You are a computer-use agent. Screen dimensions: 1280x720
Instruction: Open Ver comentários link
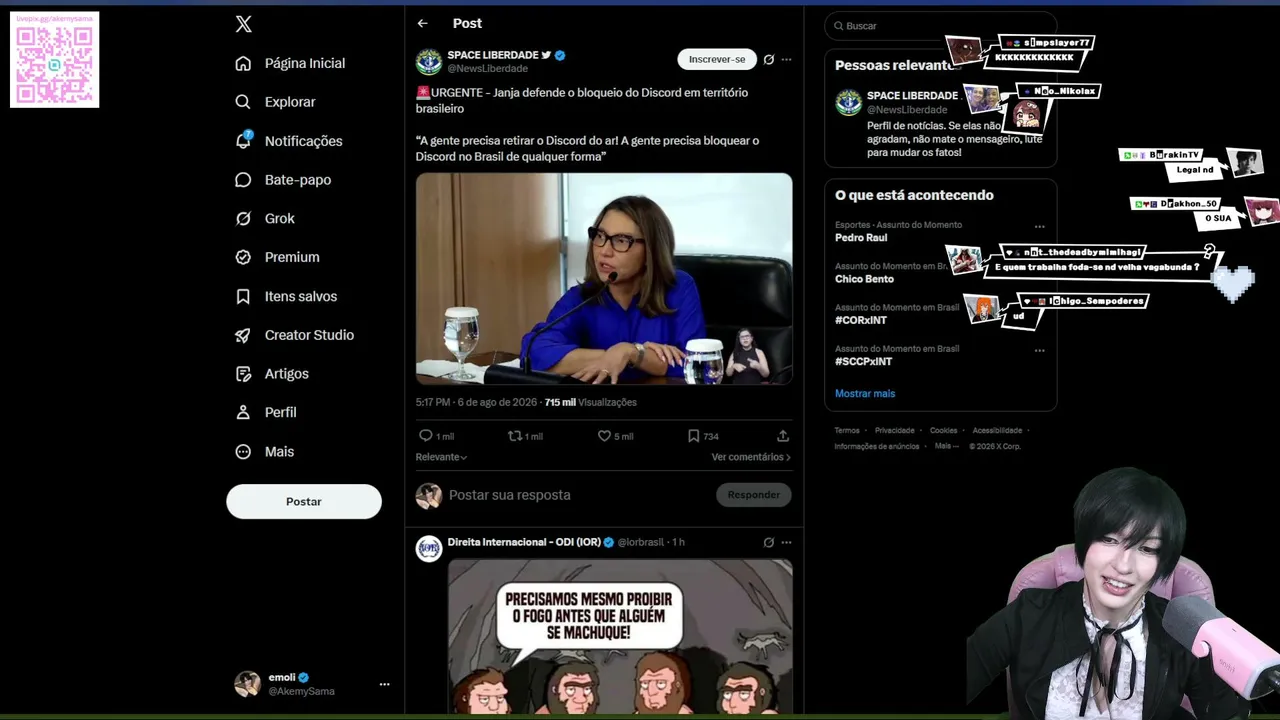[751, 457]
